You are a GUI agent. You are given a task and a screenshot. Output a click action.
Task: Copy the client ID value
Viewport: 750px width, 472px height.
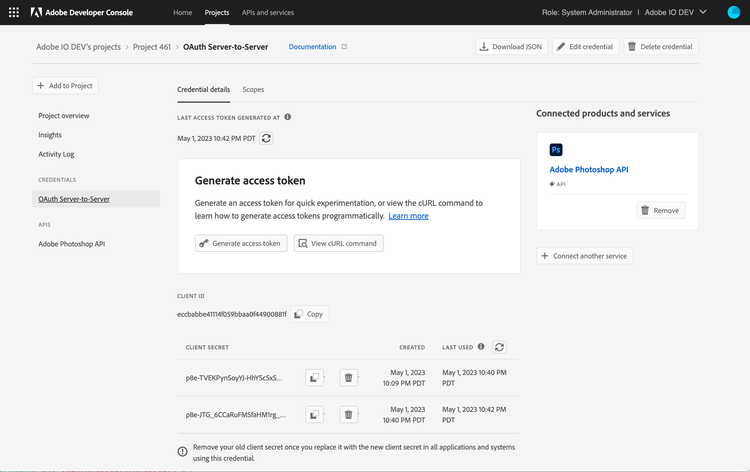pyautogui.click(x=309, y=314)
